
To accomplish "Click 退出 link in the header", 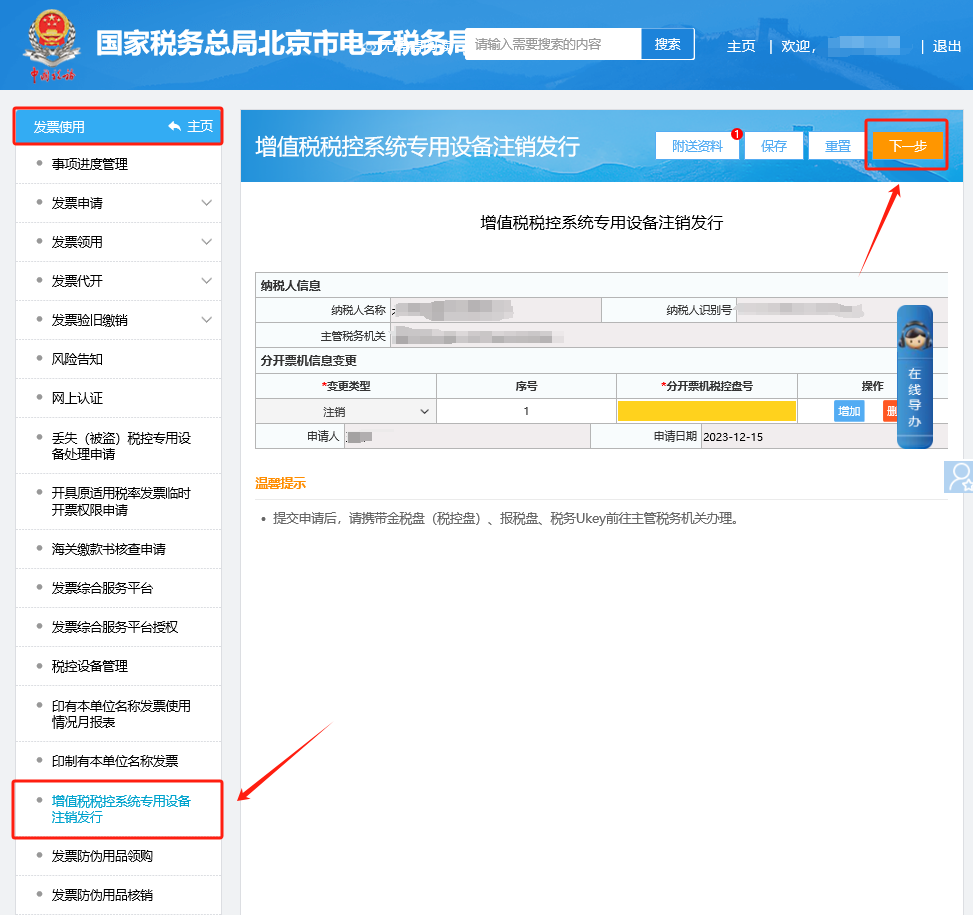I will click(x=947, y=46).
